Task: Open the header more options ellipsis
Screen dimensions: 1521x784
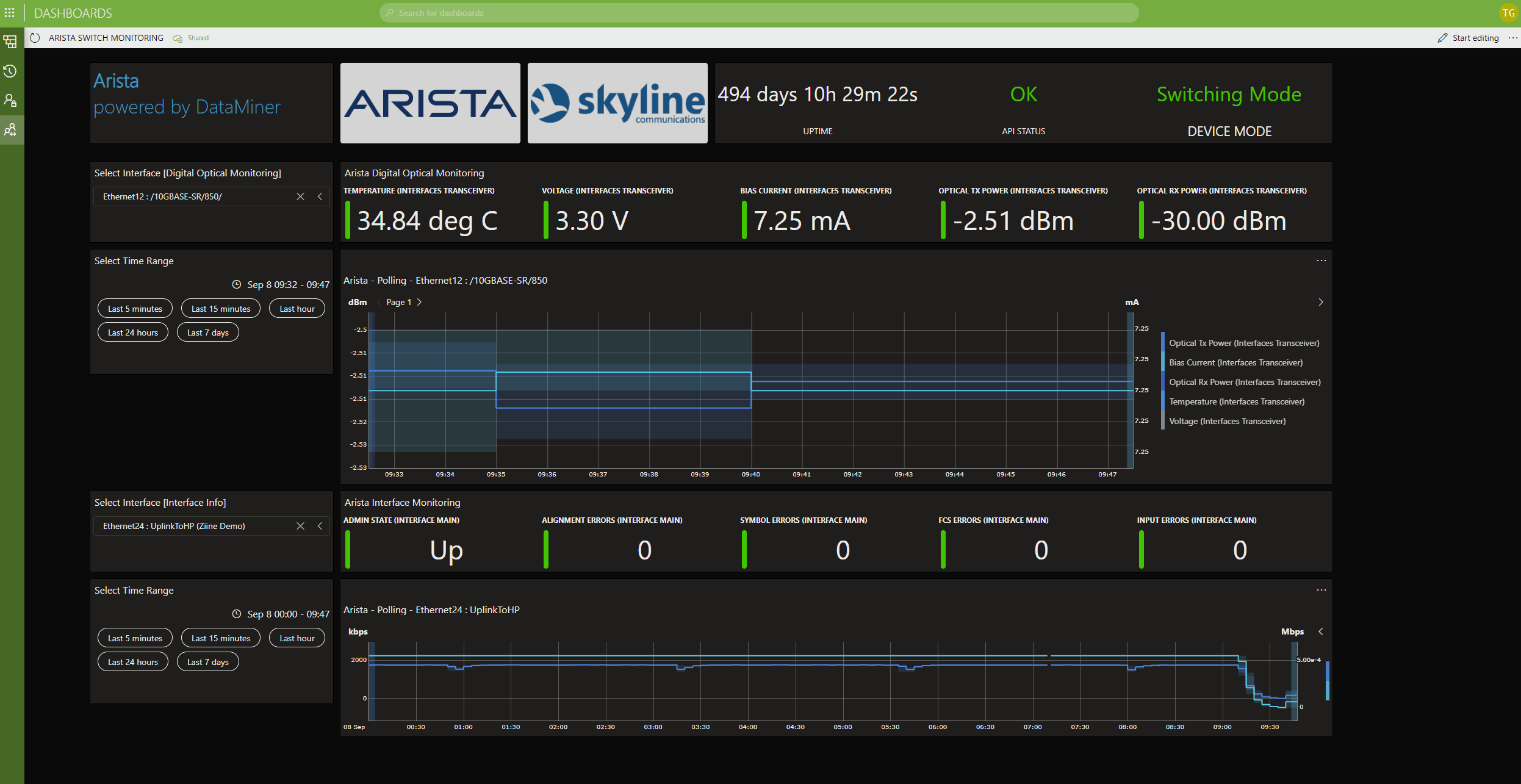Action: pyautogui.click(x=1512, y=38)
